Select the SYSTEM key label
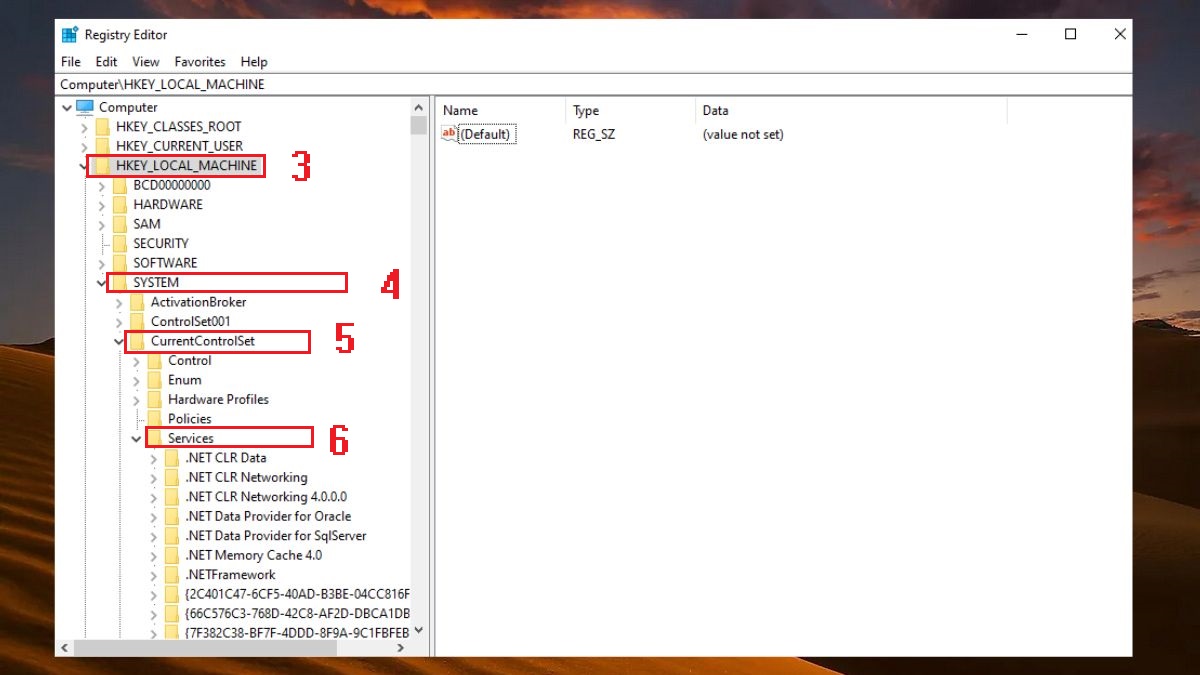Viewport: 1200px width, 675px height. 156,283
